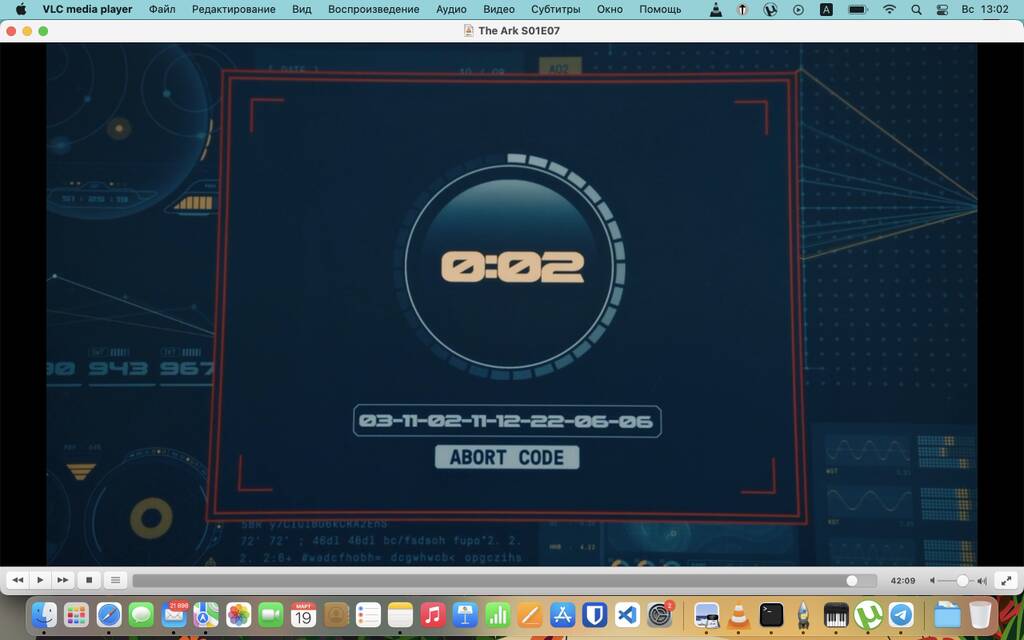Open the Wi-Fi menu
Viewport: 1024px width, 640px height.
coord(889,9)
